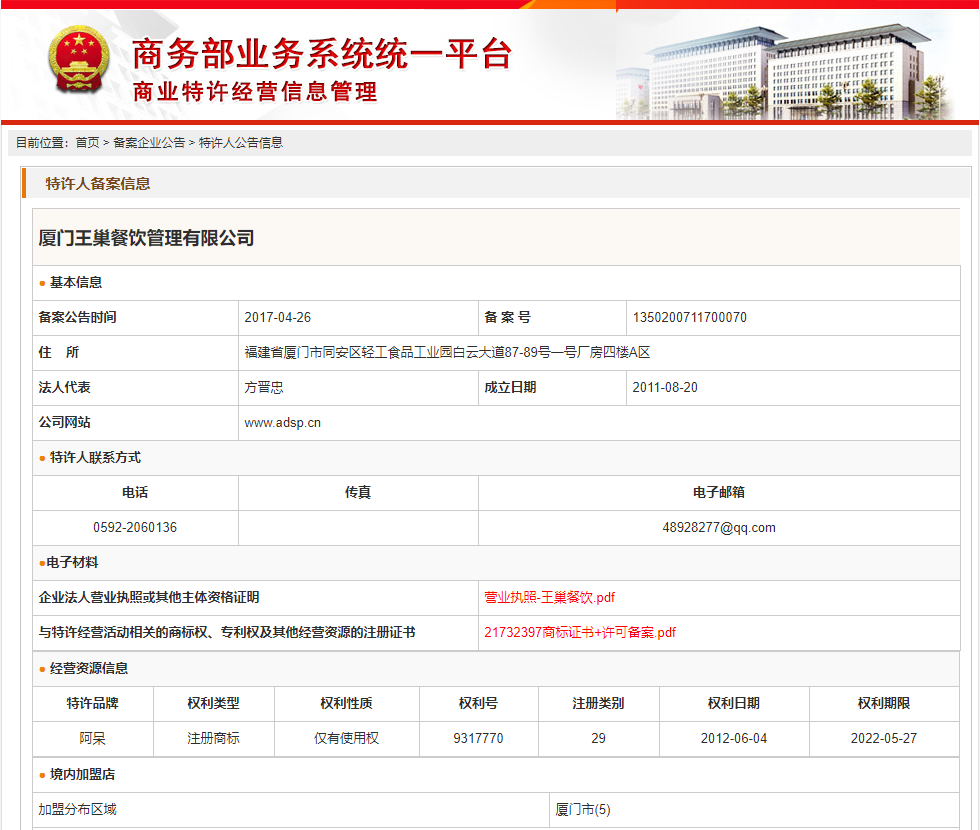Open the 首页 breadcrumb link
The image size is (980, 830).
click(88, 142)
